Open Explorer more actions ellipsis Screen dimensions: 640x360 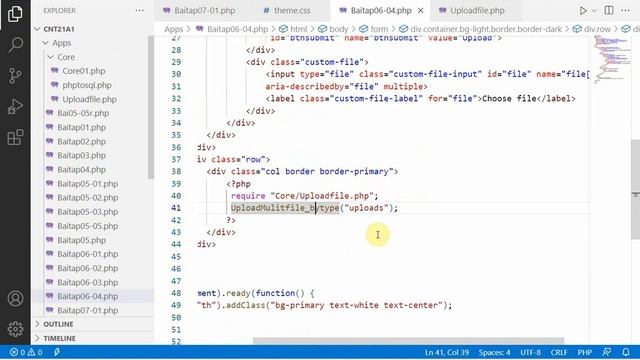[140, 11]
